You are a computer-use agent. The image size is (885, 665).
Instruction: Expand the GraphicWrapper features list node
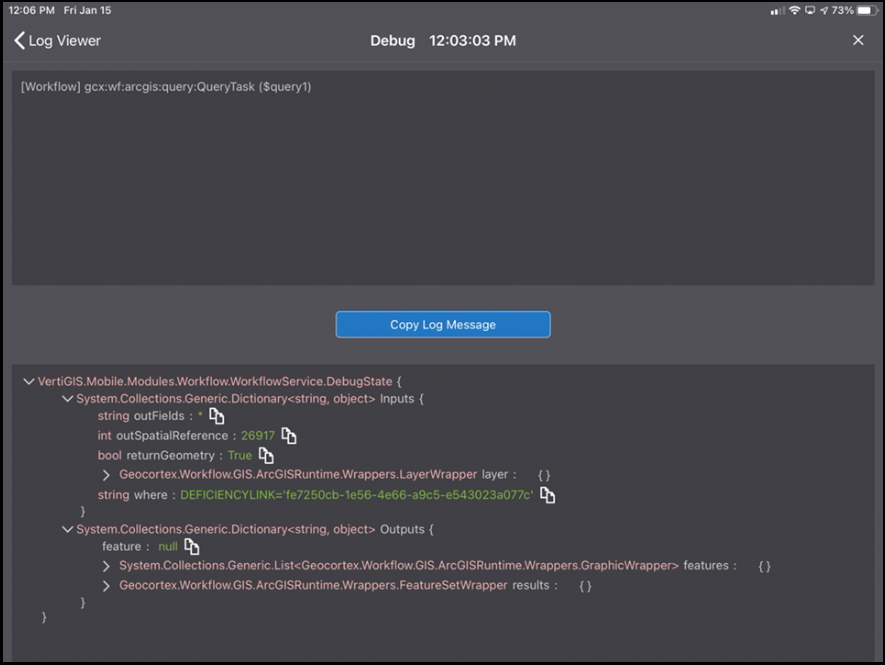point(106,566)
